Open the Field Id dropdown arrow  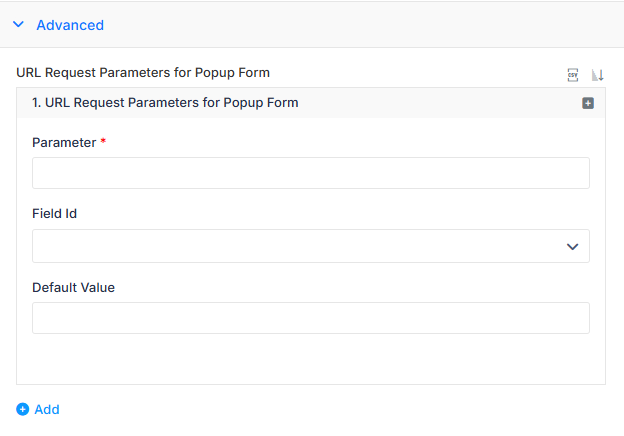pyautogui.click(x=572, y=247)
